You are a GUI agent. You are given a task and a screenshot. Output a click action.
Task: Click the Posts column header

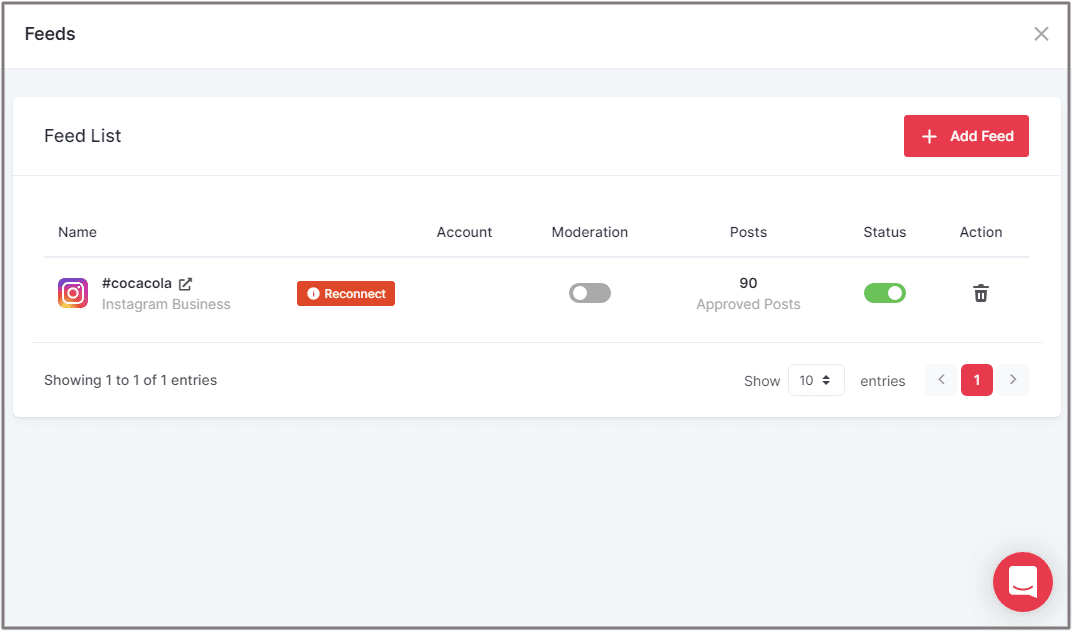click(748, 232)
